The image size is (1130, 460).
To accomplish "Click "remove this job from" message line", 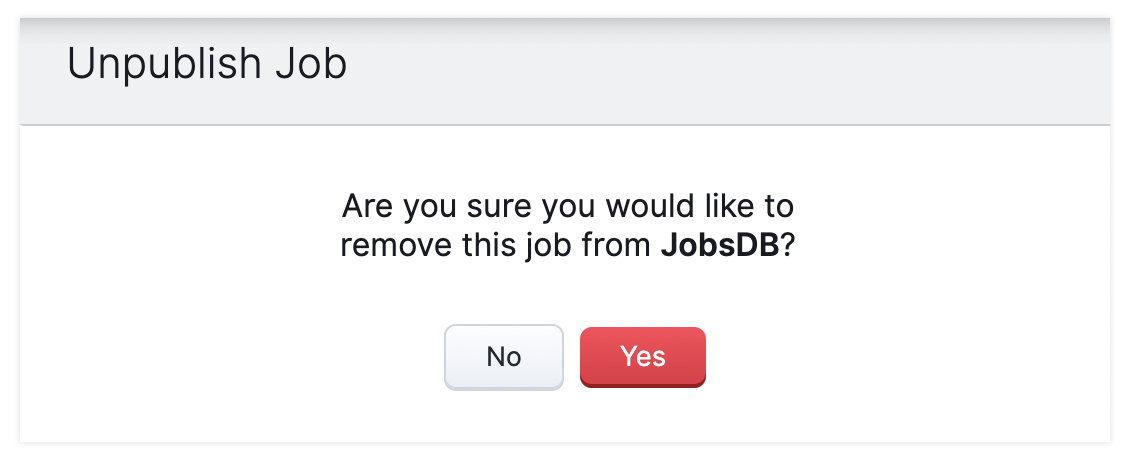I will (x=498, y=246).
